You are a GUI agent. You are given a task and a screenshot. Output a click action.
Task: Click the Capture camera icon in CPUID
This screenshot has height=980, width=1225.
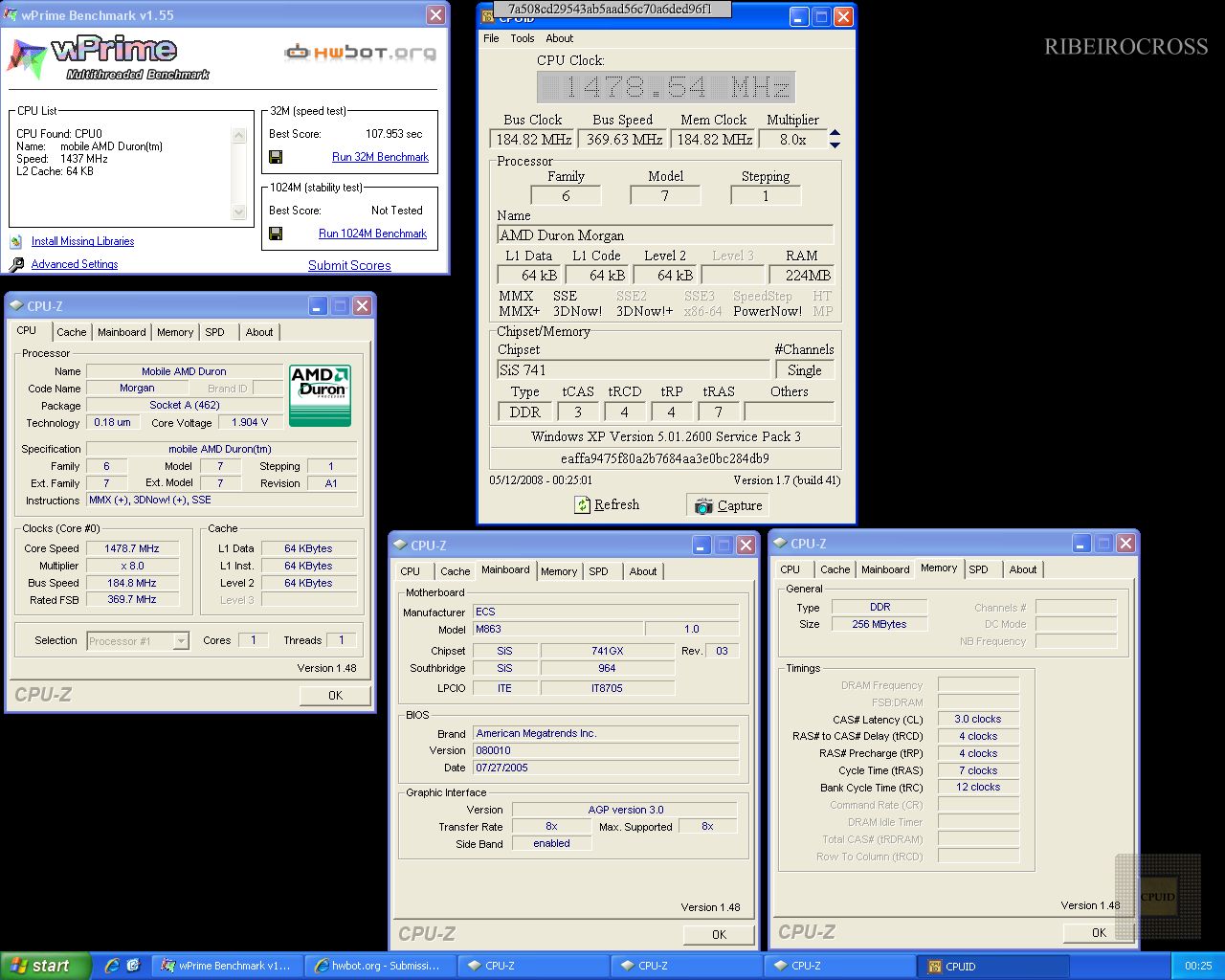click(703, 505)
